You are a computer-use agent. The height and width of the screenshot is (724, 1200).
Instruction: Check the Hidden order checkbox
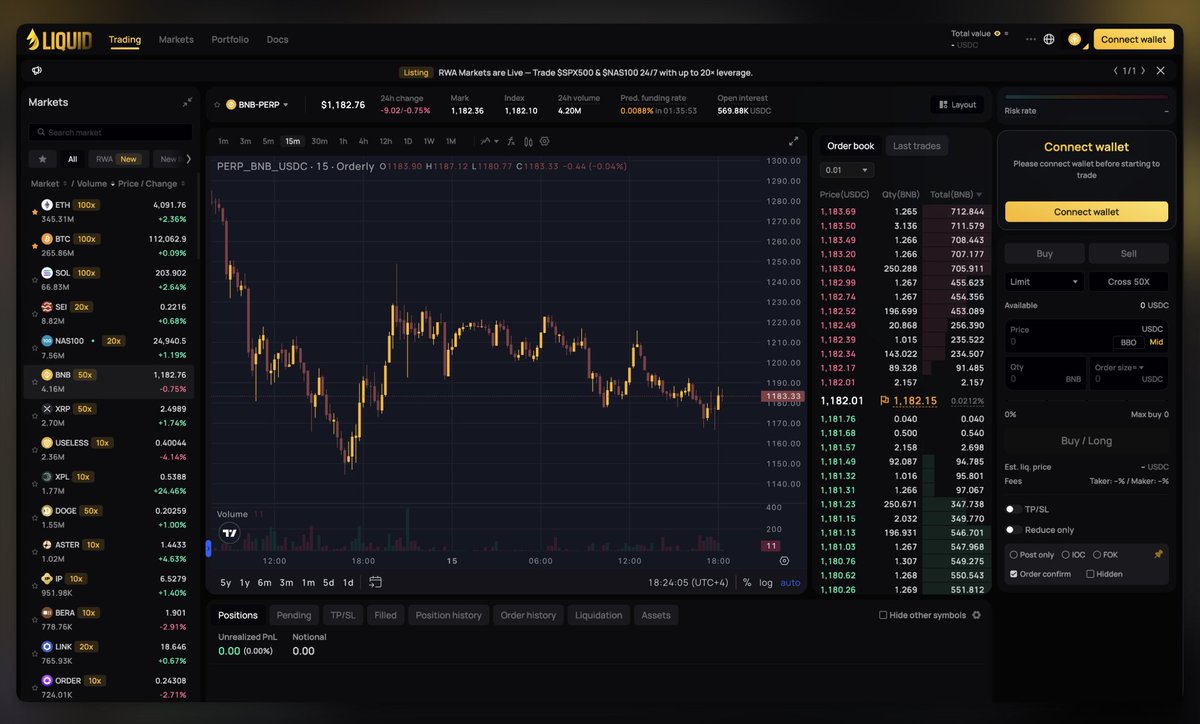1090,574
